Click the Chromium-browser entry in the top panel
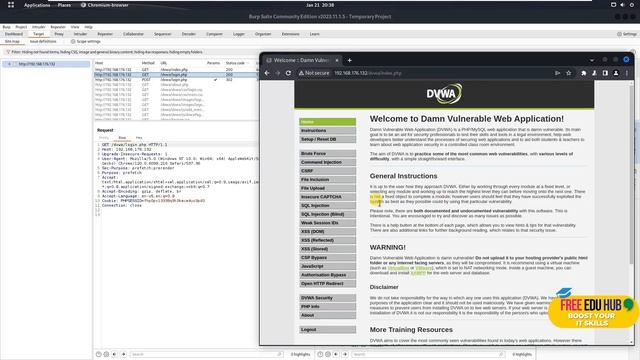Image resolution: width=640 pixels, height=360 pixels. click(104, 5)
